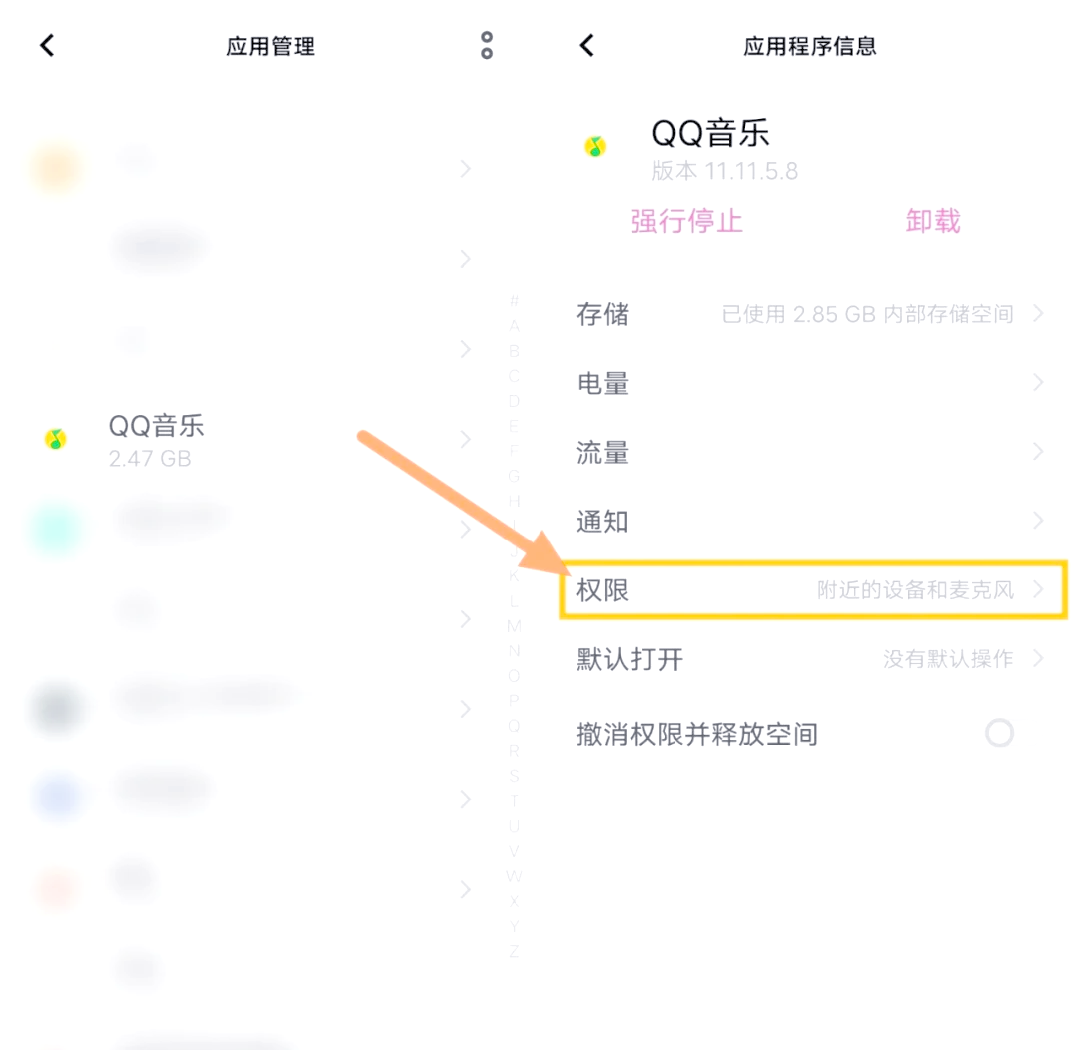Open the 默认打开 settings row
Screen dimensions: 1080x1050
(x=810, y=659)
